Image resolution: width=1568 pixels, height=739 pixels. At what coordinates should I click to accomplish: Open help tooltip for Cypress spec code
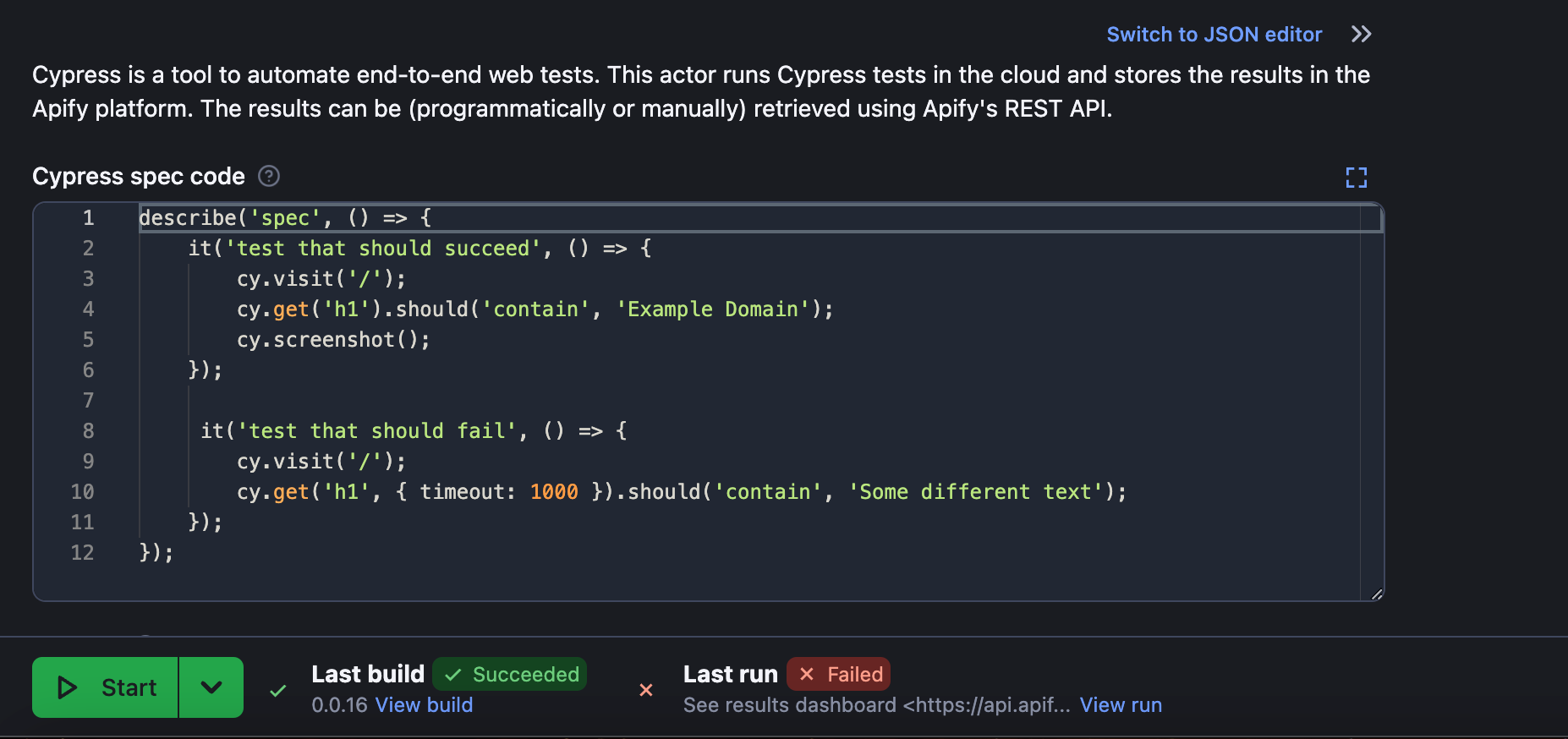(x=269, y=176)
